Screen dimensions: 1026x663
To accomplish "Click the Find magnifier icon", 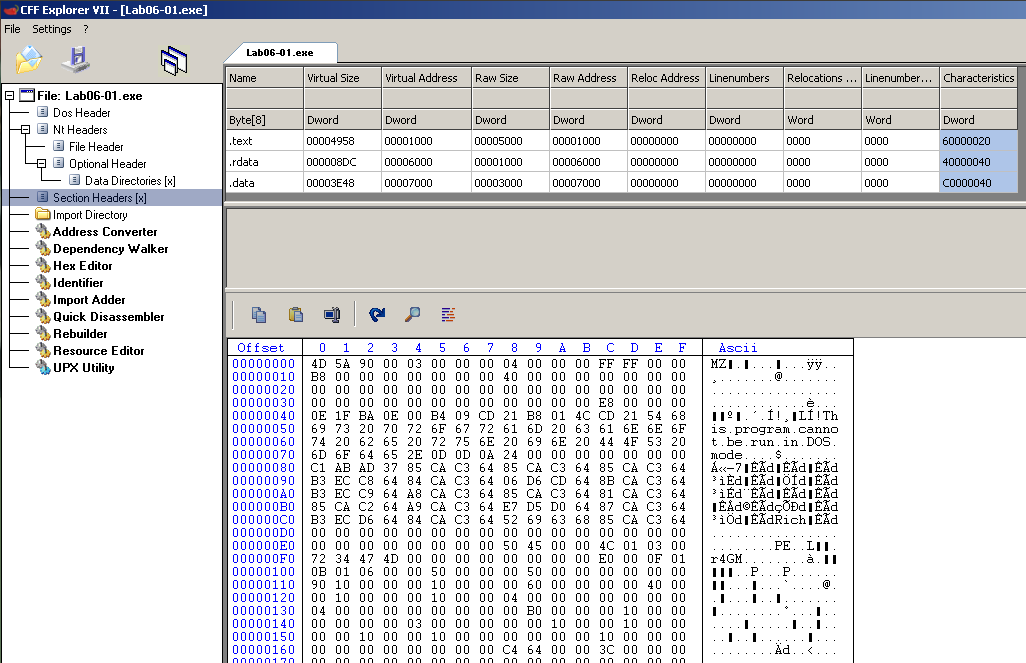I will coord(412,314).
